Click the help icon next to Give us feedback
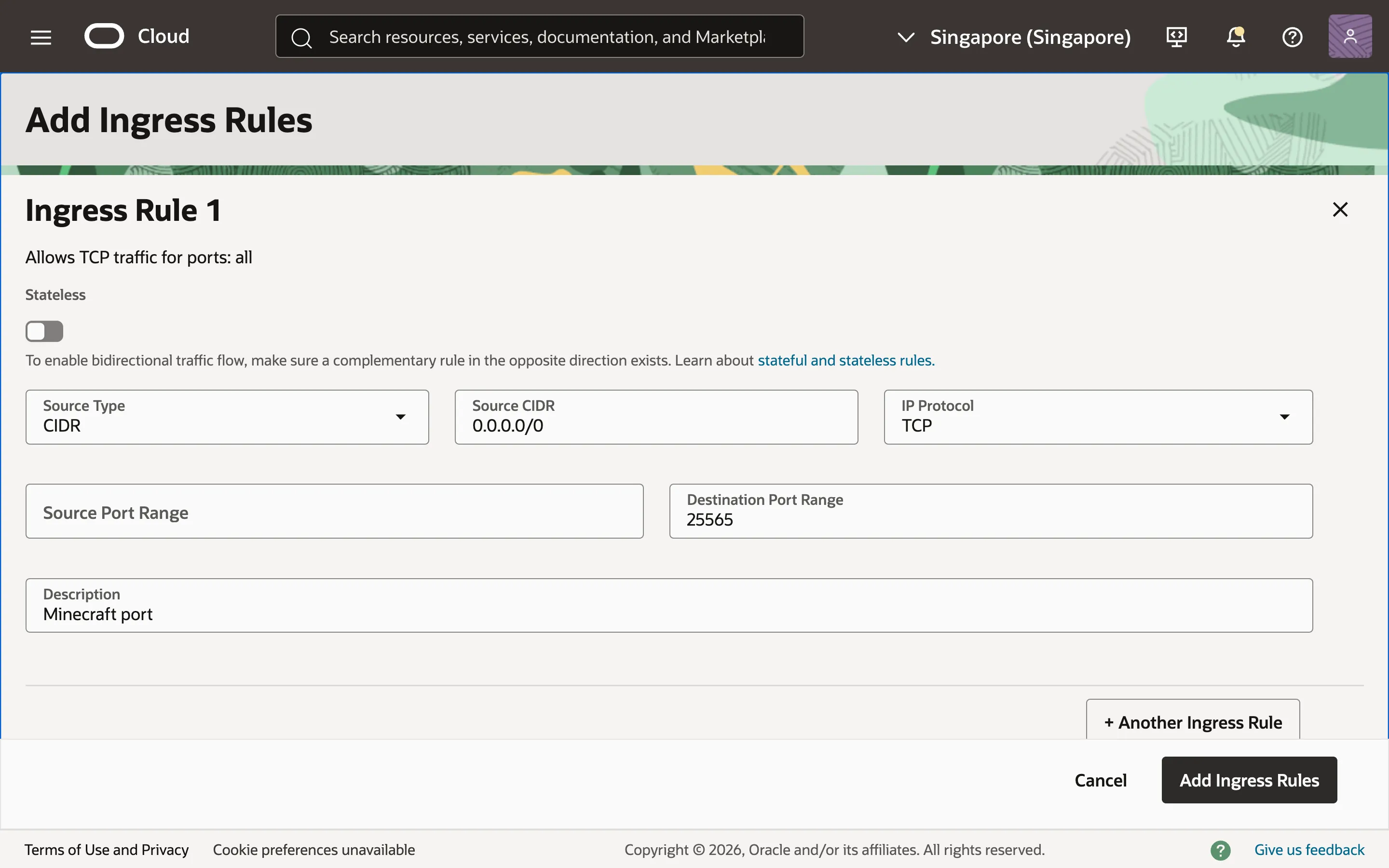 1221,850
